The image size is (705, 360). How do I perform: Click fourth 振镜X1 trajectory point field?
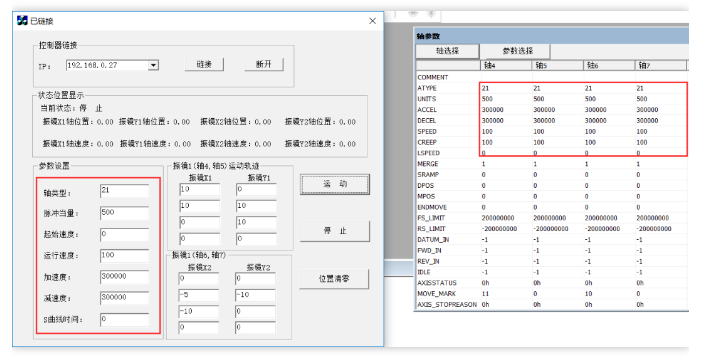click(200, 239)
